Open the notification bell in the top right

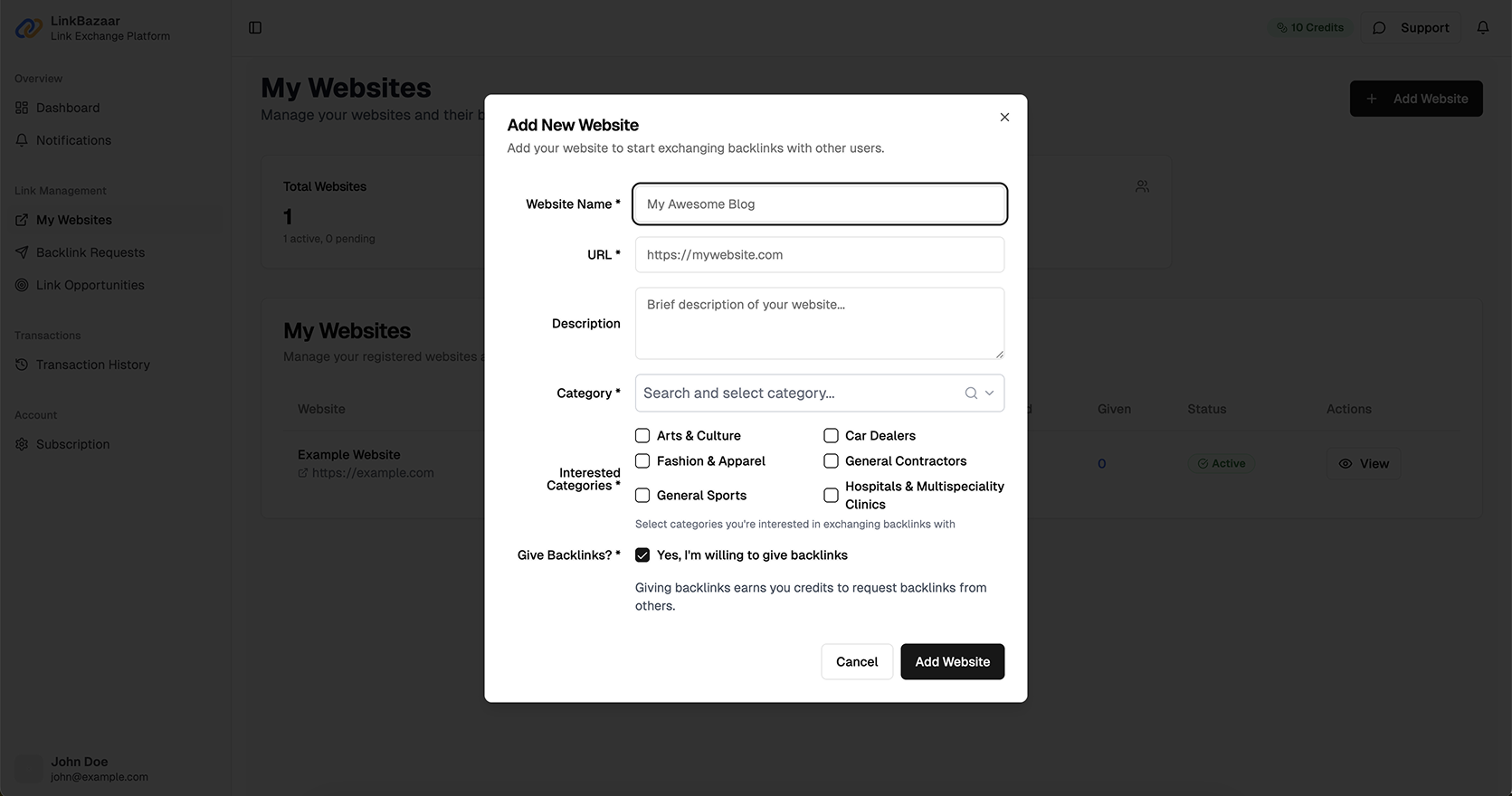[x=1483, y=26]
